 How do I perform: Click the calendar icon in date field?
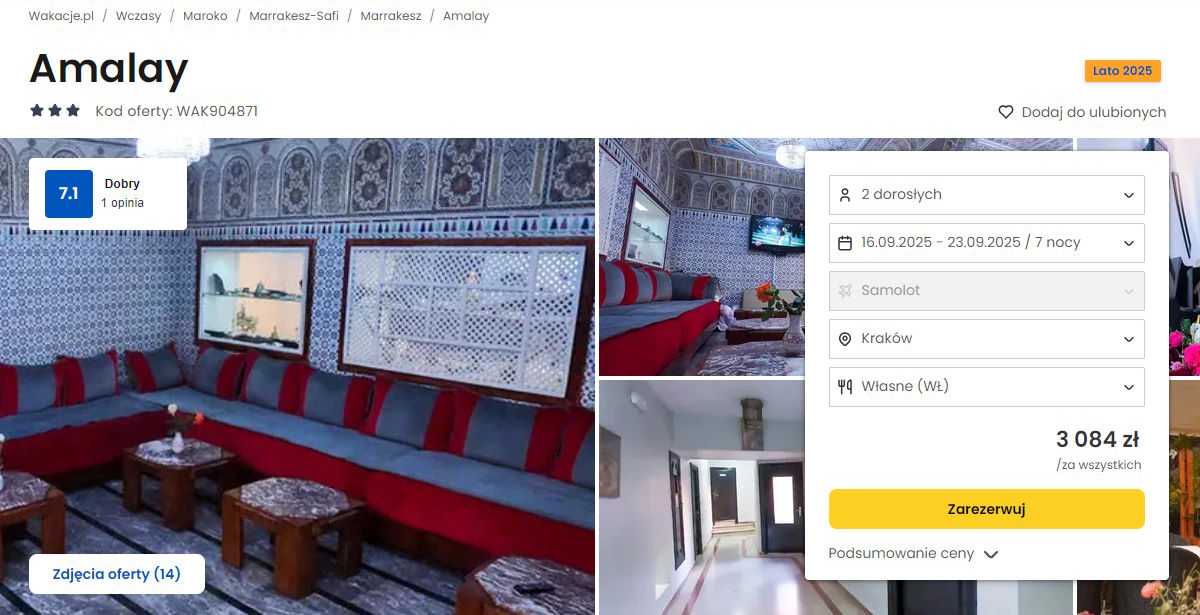pyautogui.click(x=845, y=242)
